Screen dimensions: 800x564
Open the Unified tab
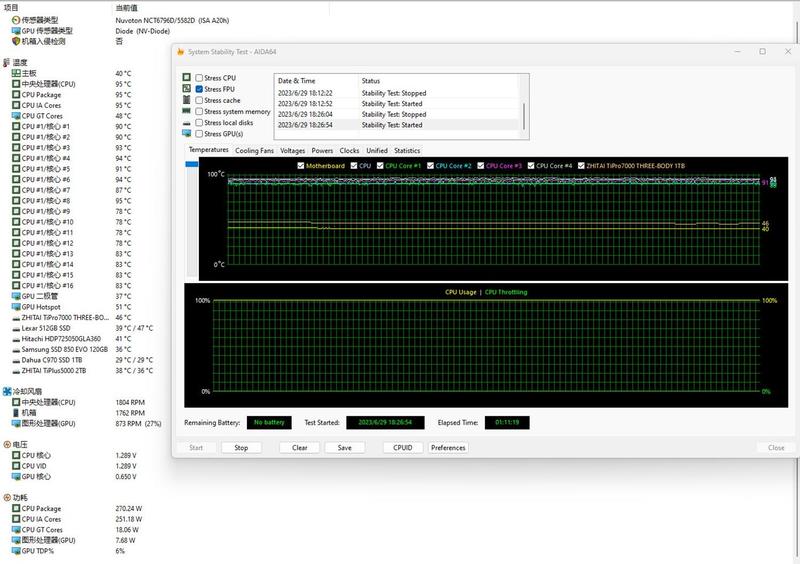coord(377,151)
